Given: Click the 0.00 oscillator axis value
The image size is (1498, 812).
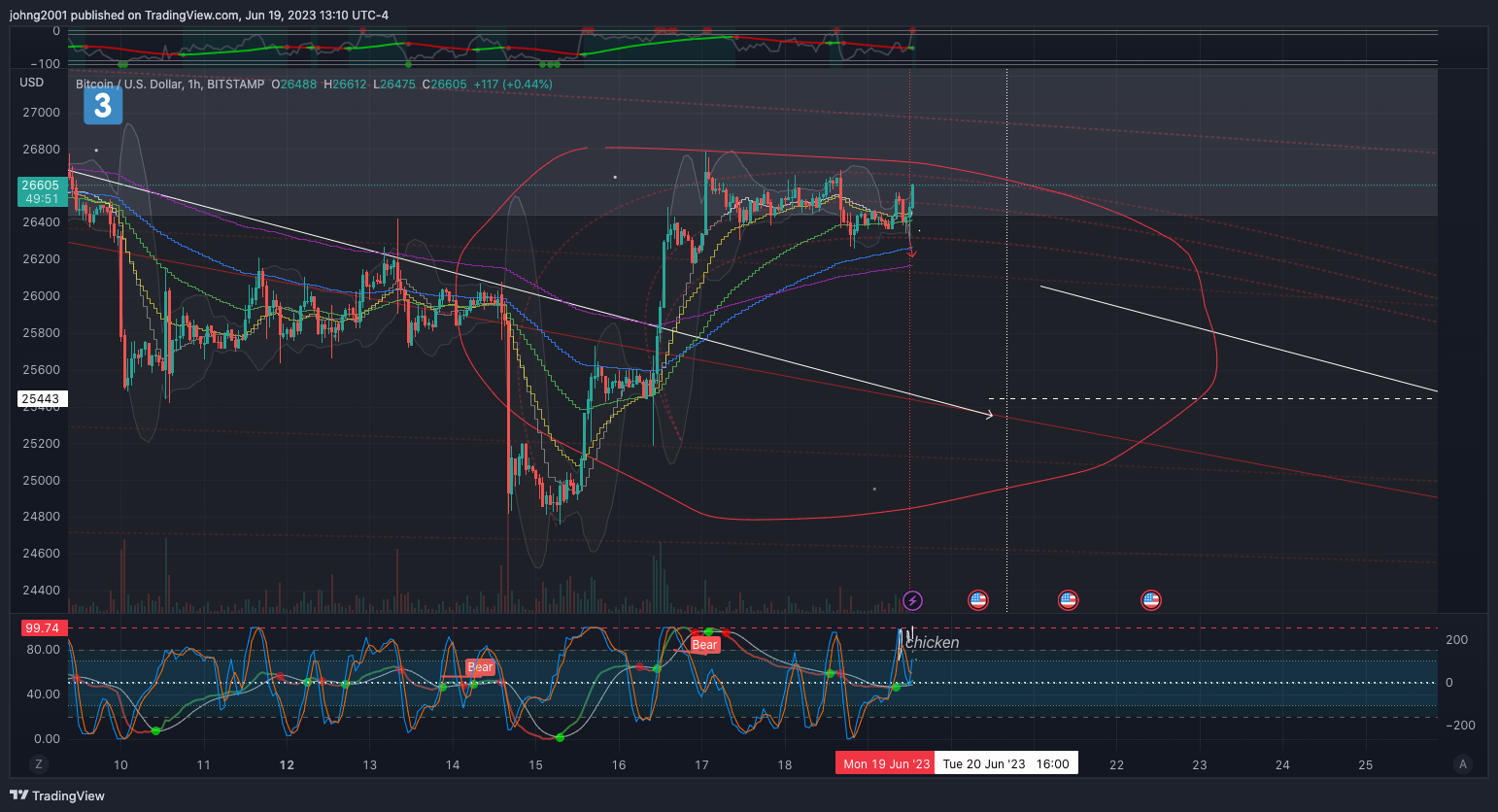Looking at the screenshot, I should 47,739.
